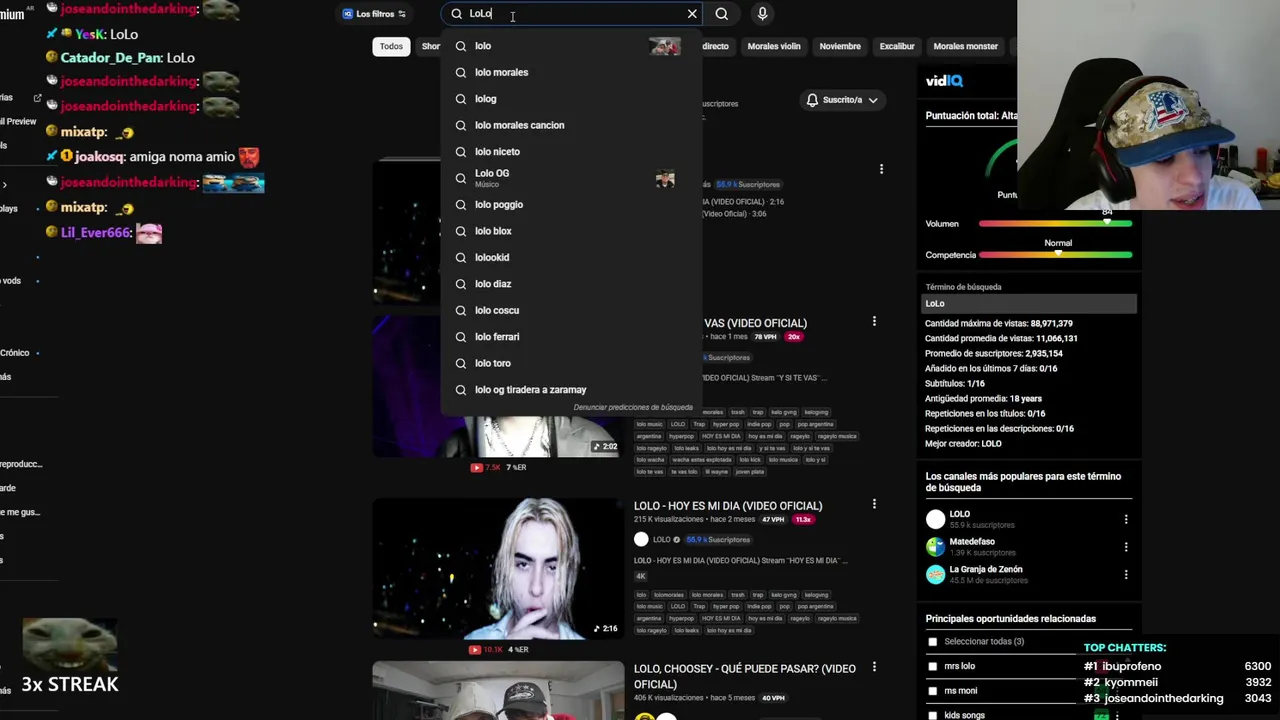
Task: Open three-dot menu for 'QUÉ PUEDE PASAR' video
Action: tap(874, 667)
